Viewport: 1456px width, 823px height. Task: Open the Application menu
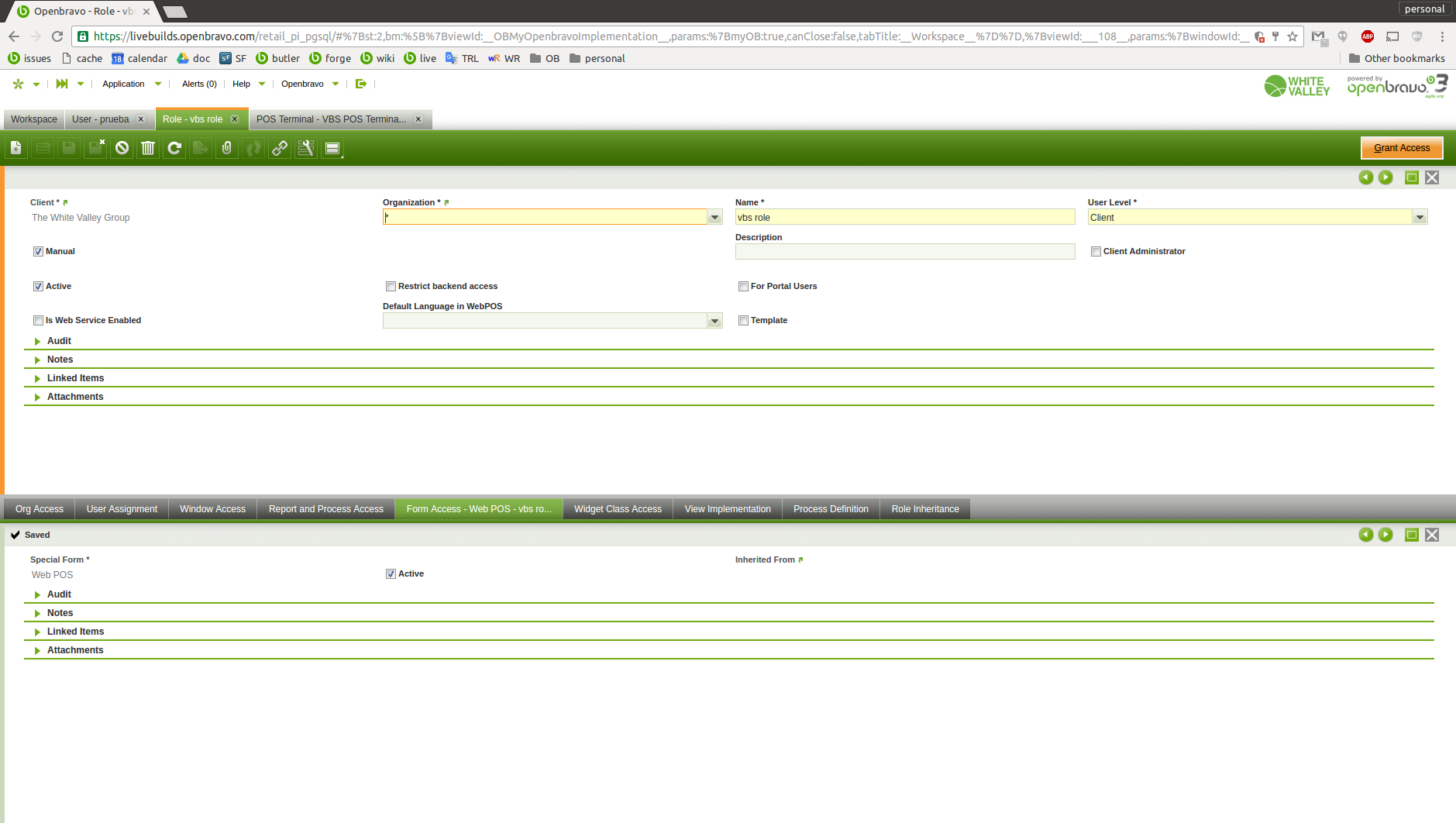(x=124, y=84)
